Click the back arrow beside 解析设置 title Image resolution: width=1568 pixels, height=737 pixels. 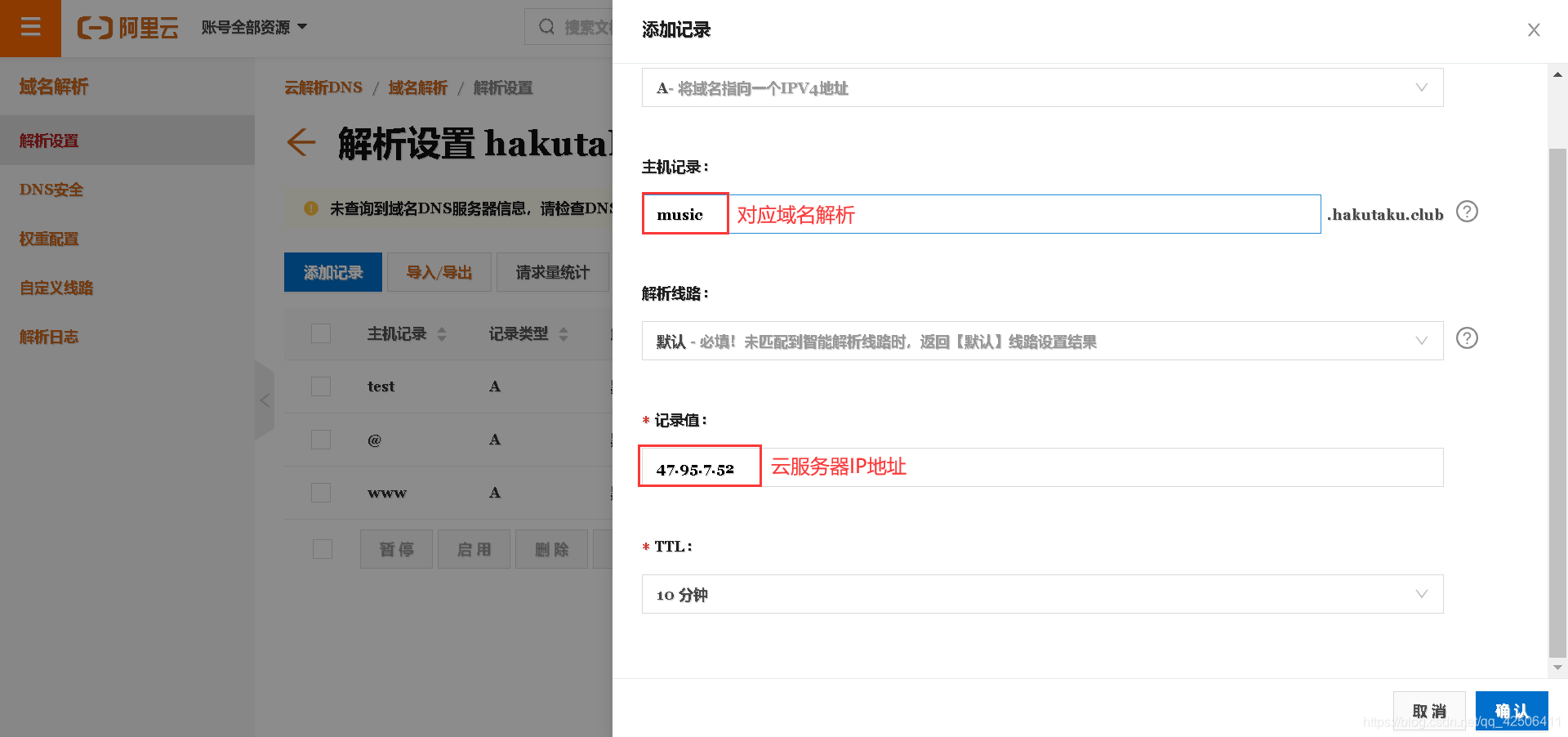pos(301,142)
